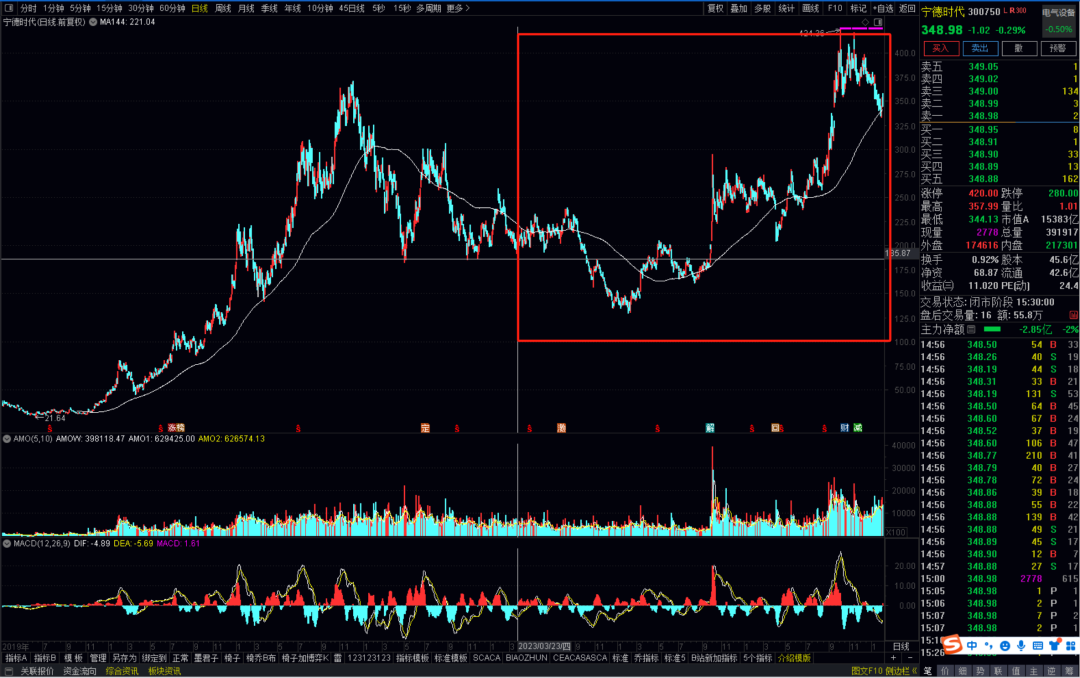Click the 财 marker icon on chart
1080x678 pixels.
click(844, 427)
